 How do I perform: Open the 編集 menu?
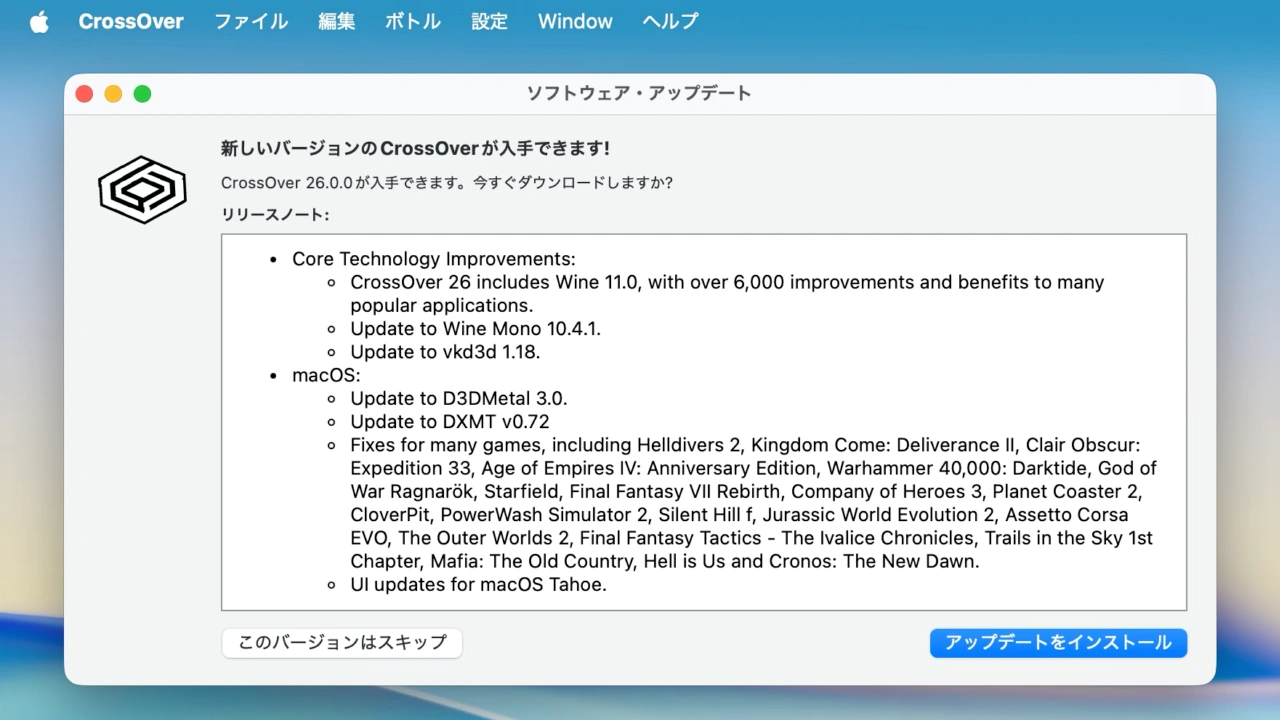coord(336,21)
